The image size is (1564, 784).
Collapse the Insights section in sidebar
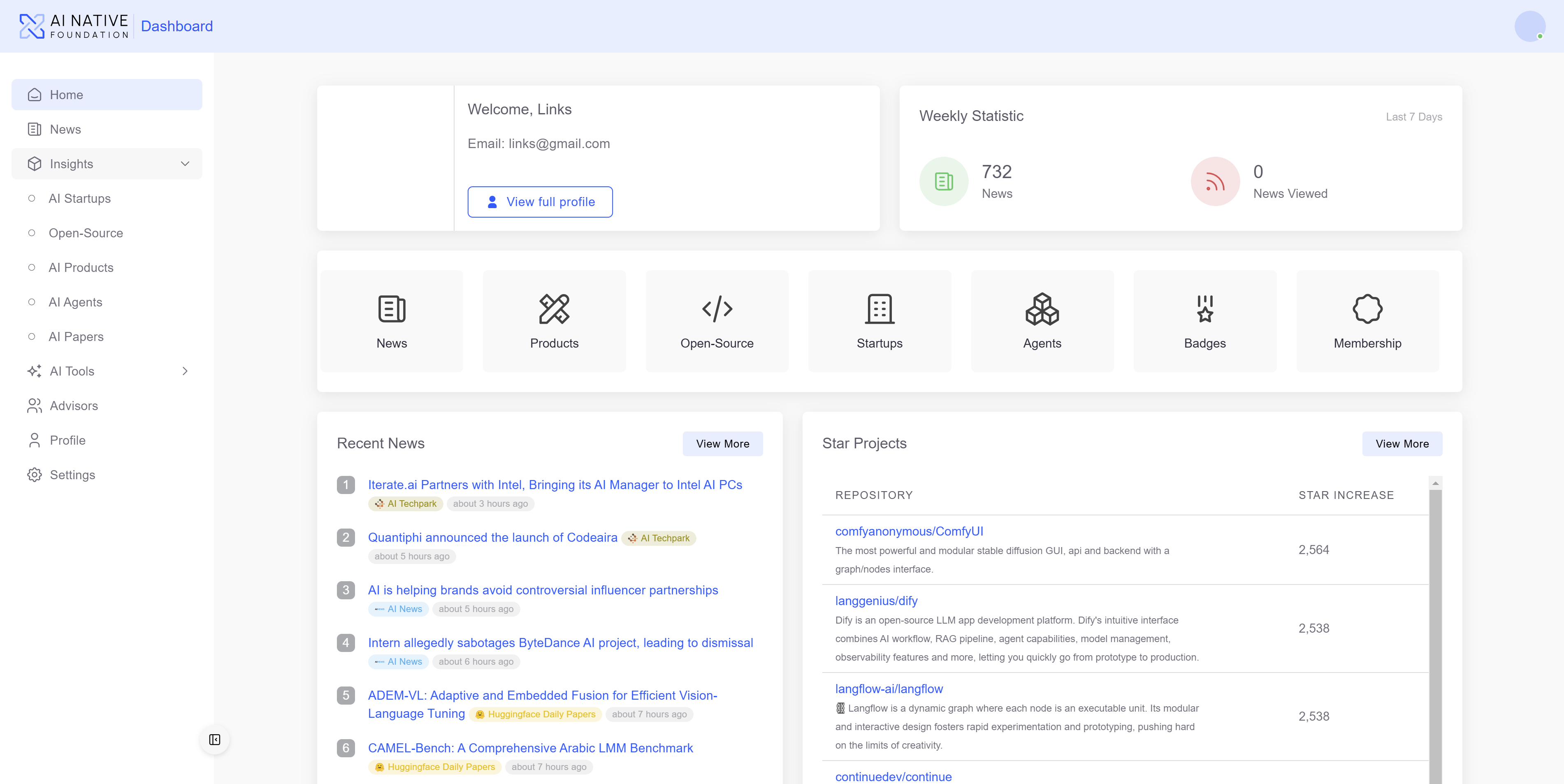click(185, 163)
